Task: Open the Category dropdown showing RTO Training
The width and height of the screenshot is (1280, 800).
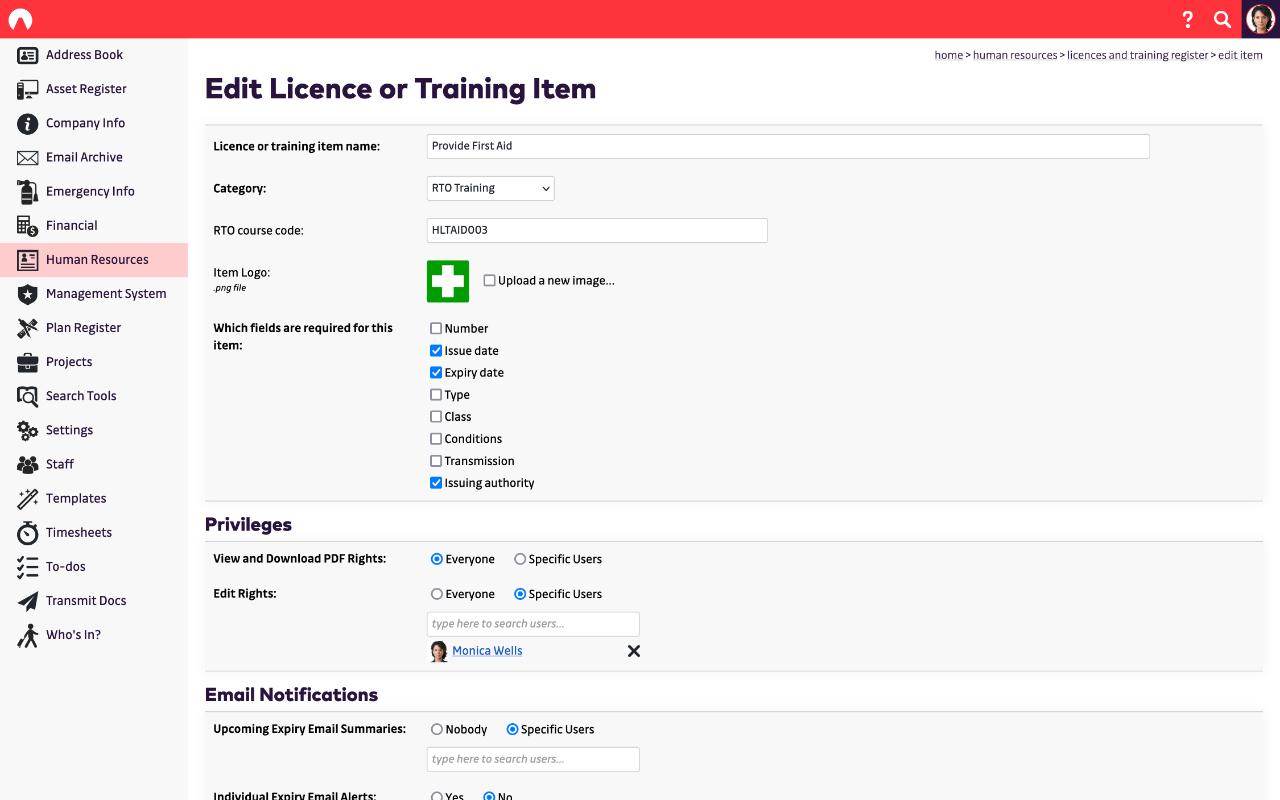Action: [x=490, y=188]
